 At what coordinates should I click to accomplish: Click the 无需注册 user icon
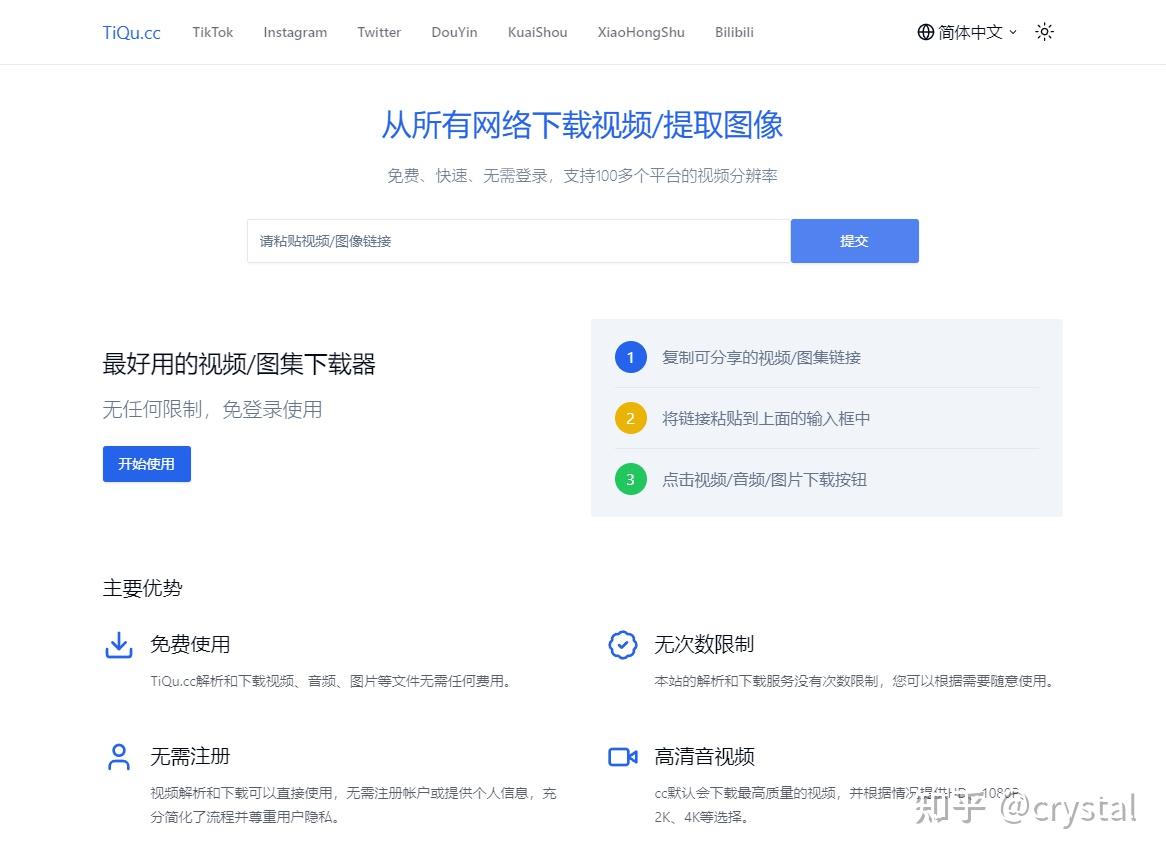(119, 757)
